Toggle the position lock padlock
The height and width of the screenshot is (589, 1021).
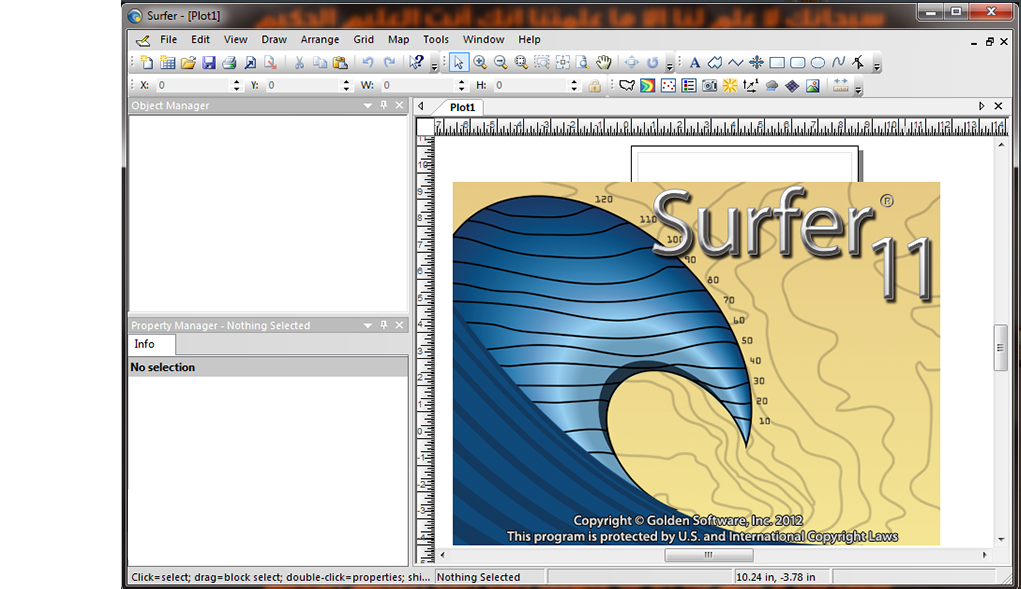point(593,85)
